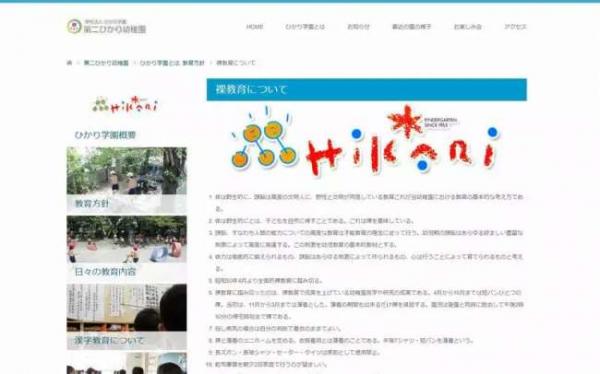Viewport: 600px width, 374px height.
Task: Open the お知らせ menu item
Action: pyautogui.click(x=359, y=27)
